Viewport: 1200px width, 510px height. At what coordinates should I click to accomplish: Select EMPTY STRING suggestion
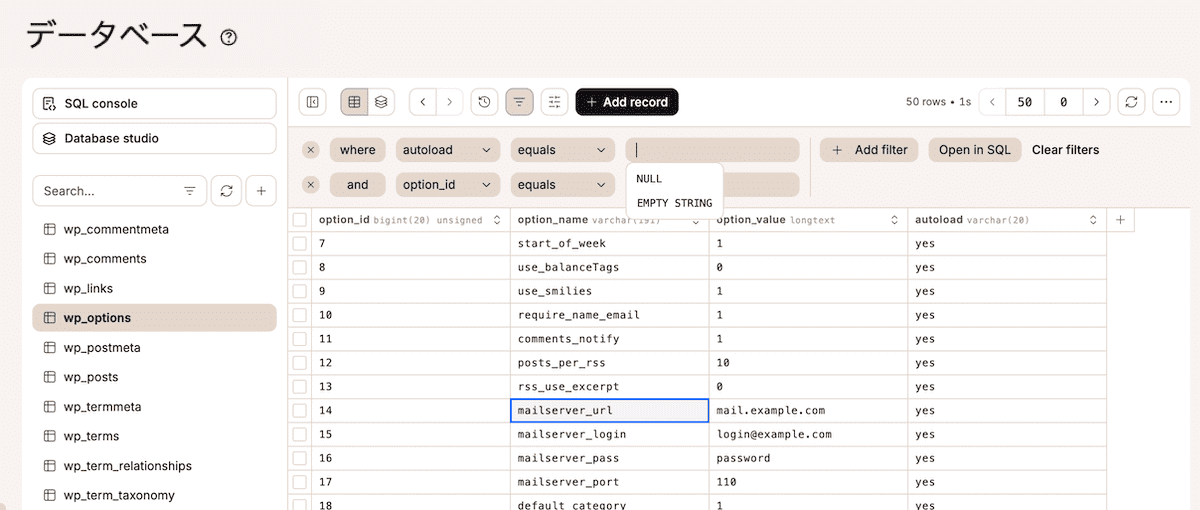[674, 203]
